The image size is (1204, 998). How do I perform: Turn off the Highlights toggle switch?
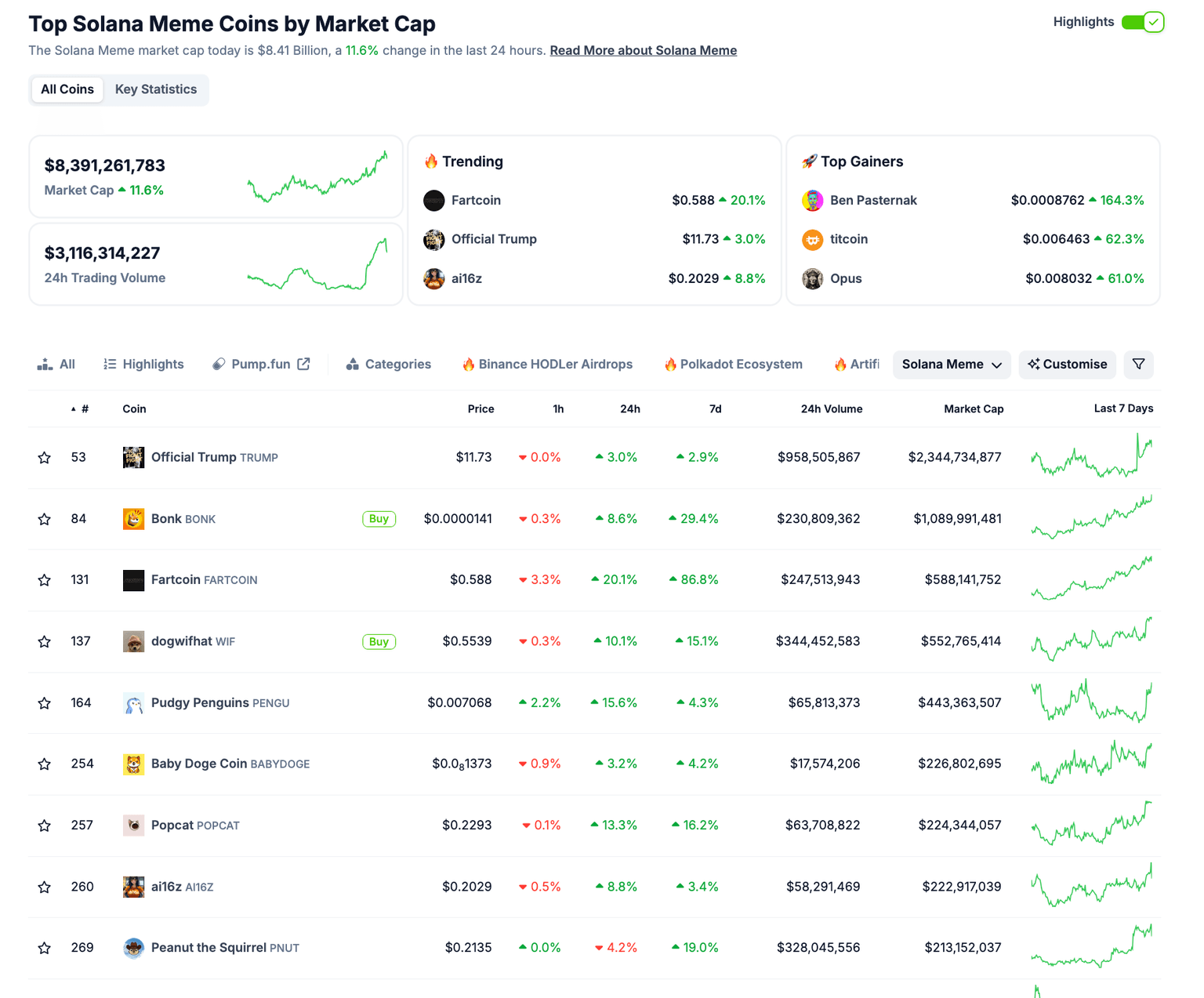(x=1142, y=22)
